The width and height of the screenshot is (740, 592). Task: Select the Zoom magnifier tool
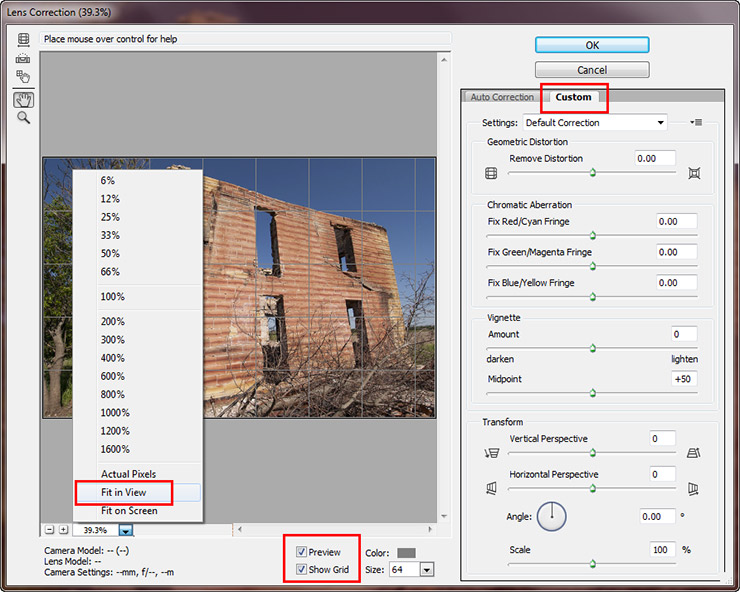point(23,118)
